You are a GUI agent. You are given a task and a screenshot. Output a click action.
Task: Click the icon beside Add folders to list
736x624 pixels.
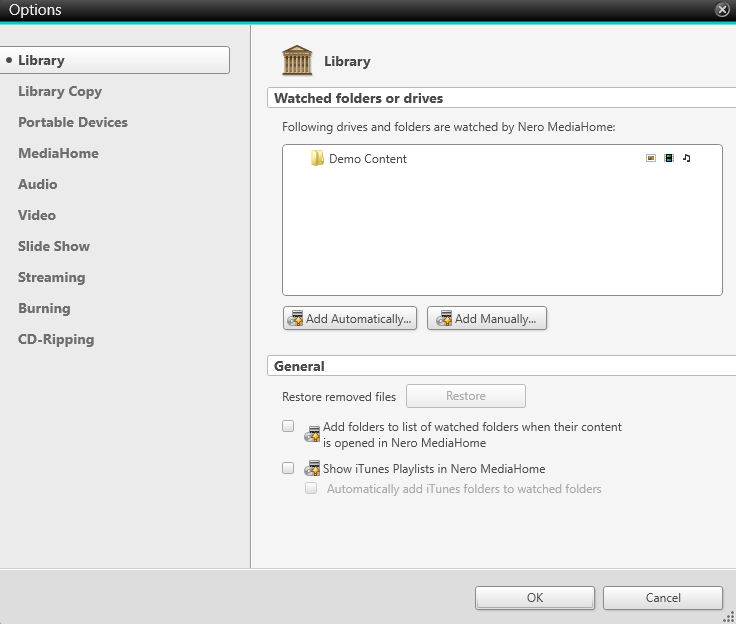coord(312,434)
